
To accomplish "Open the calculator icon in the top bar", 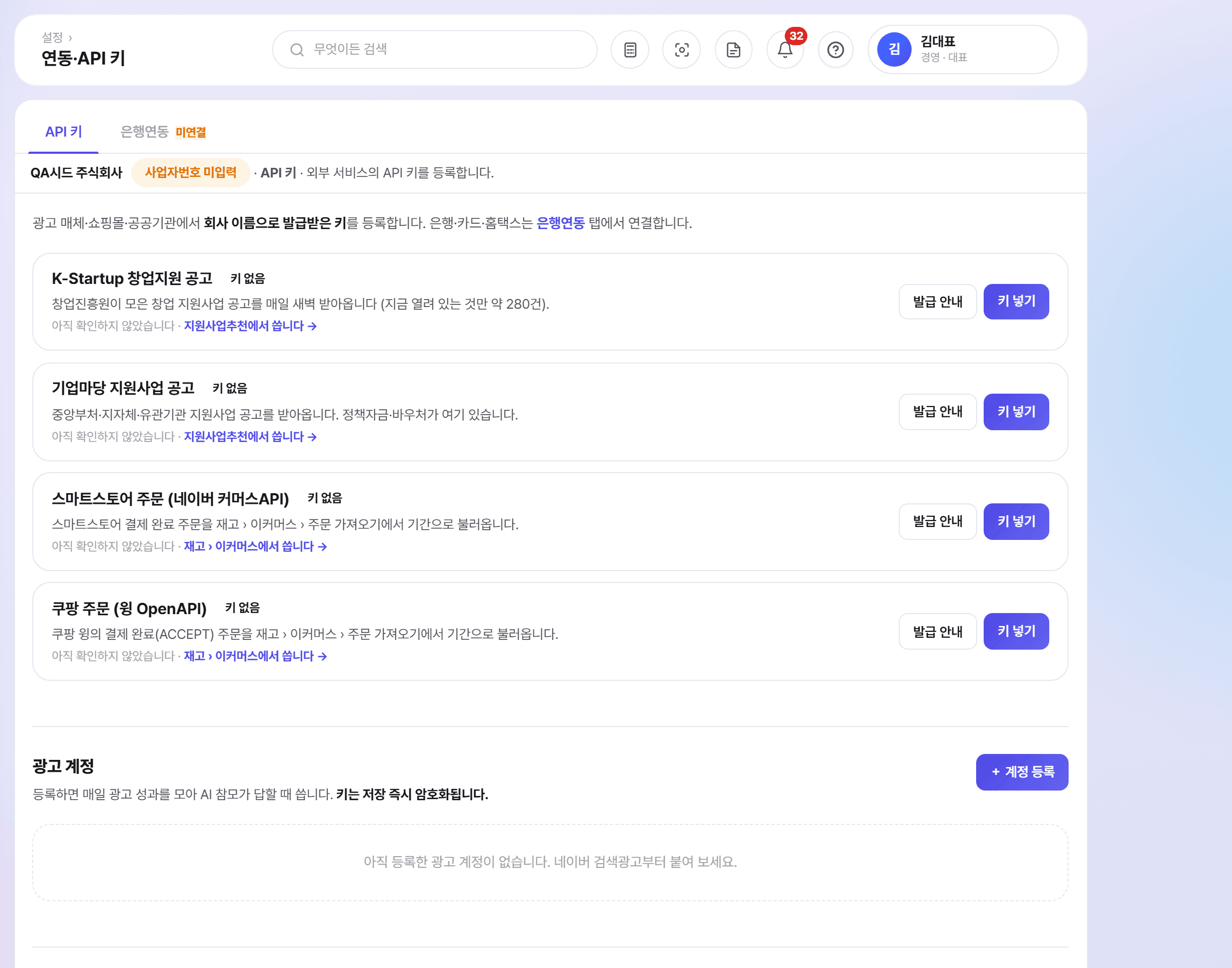I will tap(630, 50).
